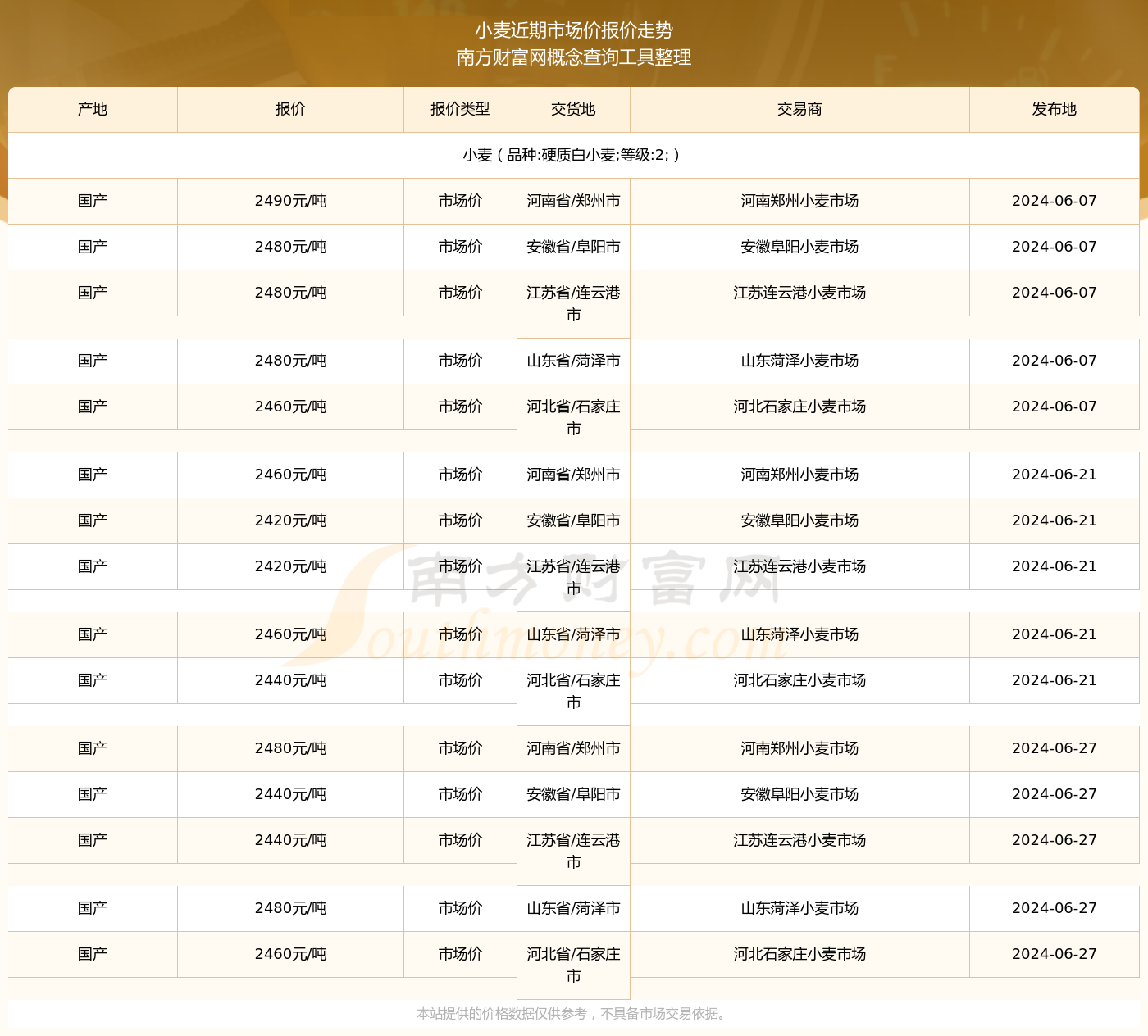This screenshot has height=1036, width=1148.
Task: Click the title 小麦近期市场价报价走势
Action: point(574,30)
